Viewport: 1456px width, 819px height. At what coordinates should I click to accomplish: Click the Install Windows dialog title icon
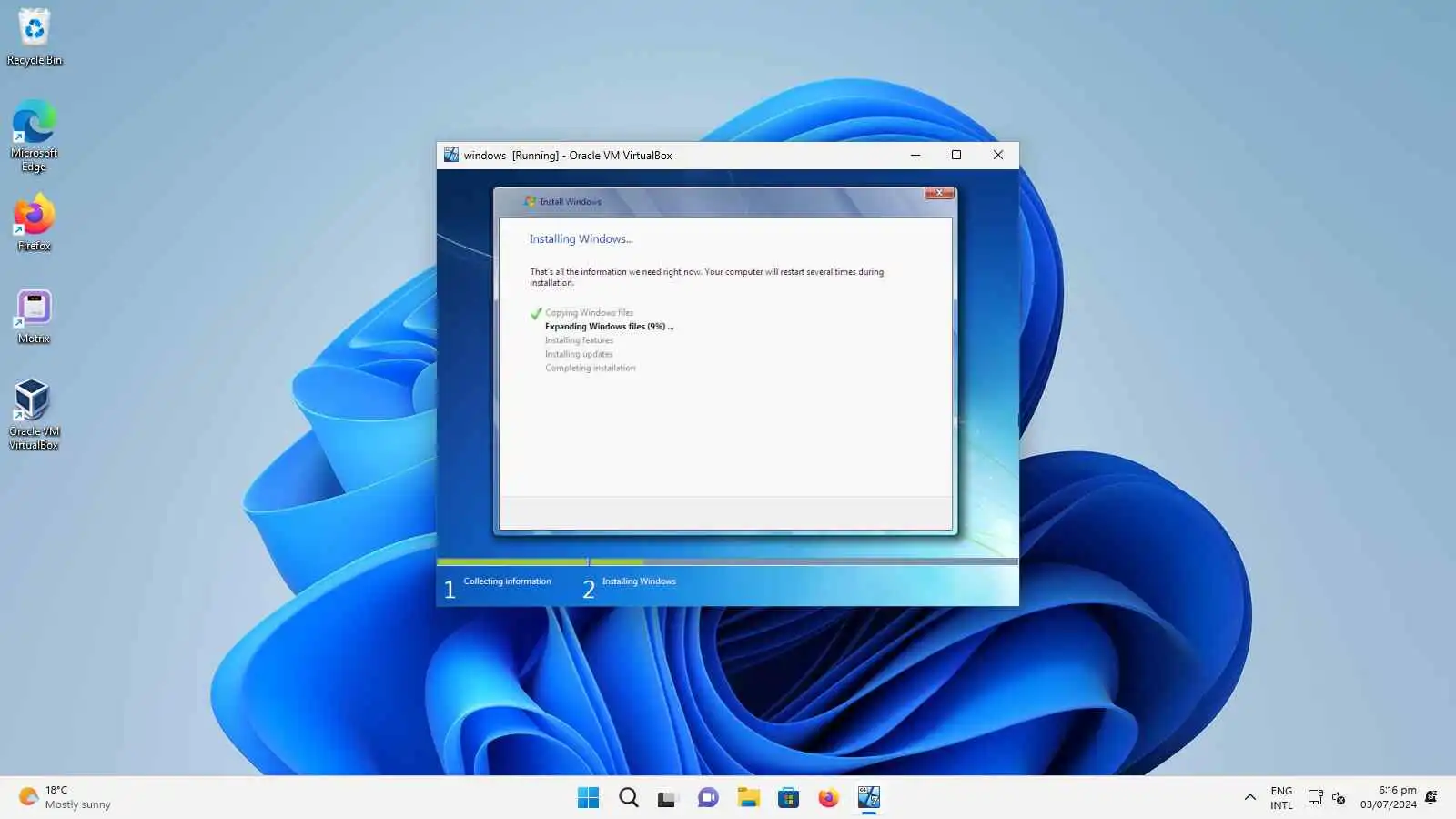[x=530, y=201]
